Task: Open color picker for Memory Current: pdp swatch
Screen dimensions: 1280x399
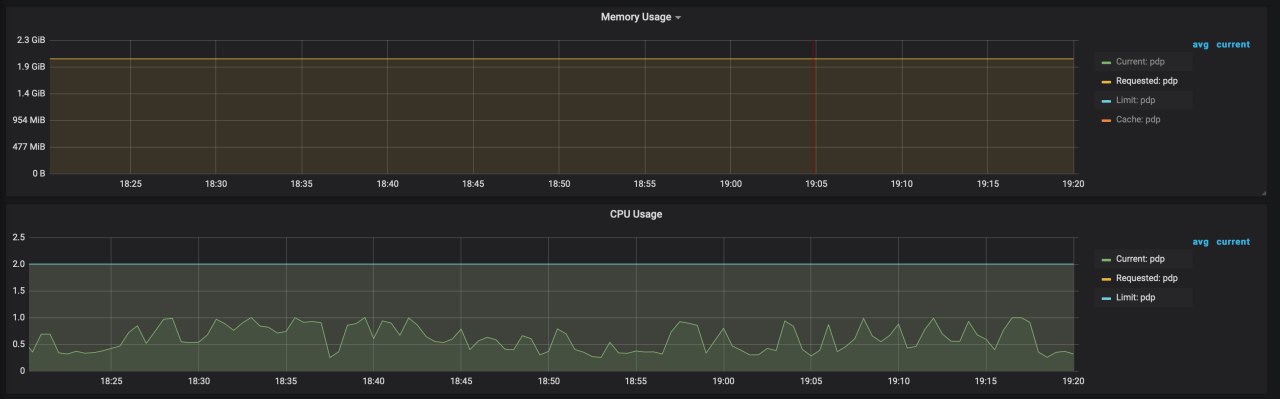Action: (x=1106, y=62)
